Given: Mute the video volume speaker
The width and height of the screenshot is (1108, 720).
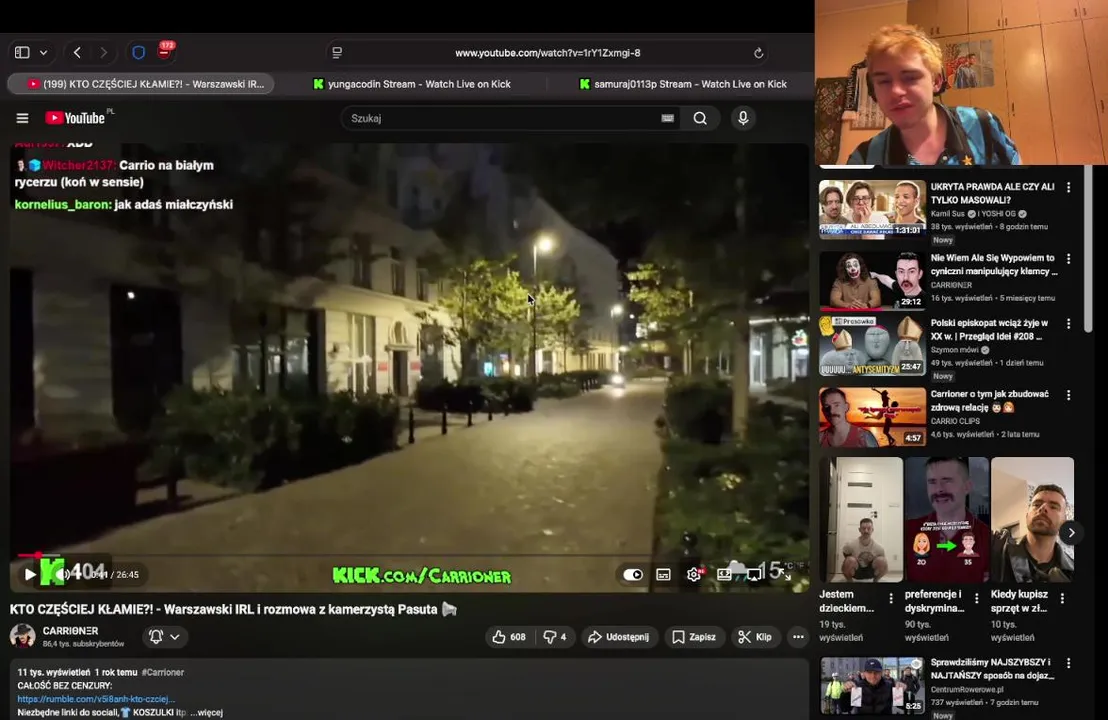Looking at the screenshot, I should (62, 574).
